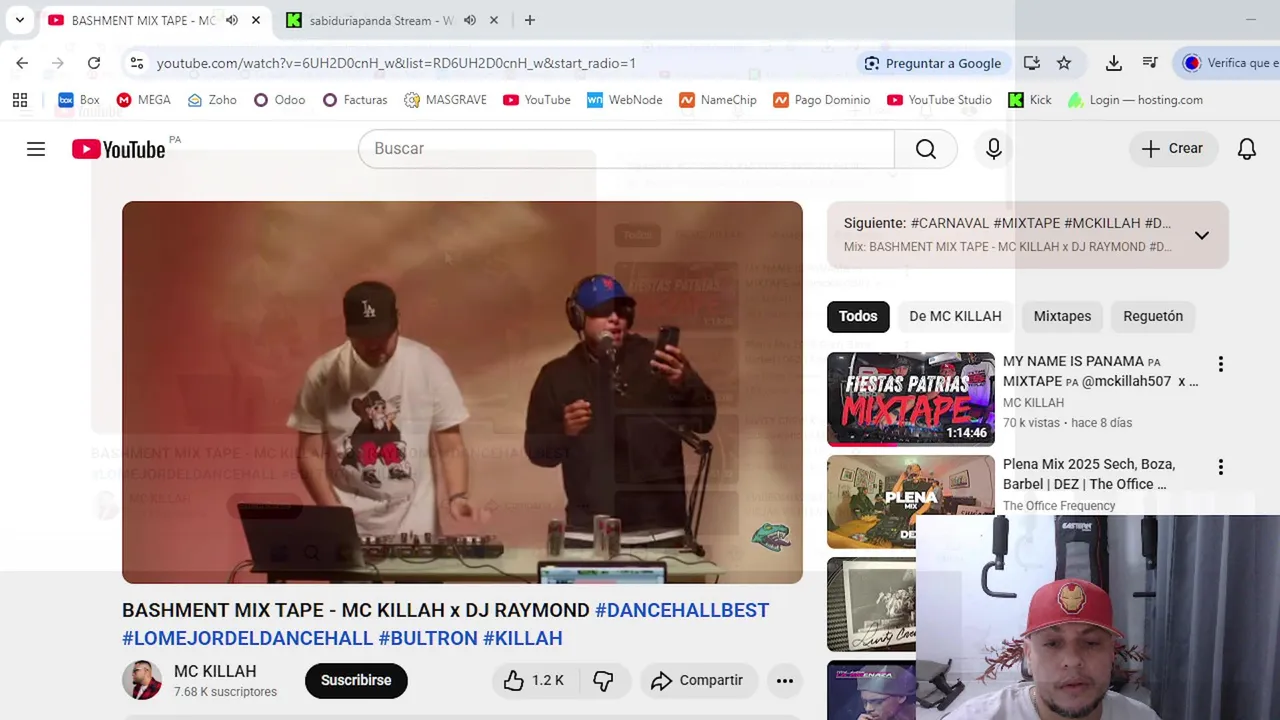Open more actions three-dot menu below video
Viewport: 1280px width, 720px height.
pos(785,681)
